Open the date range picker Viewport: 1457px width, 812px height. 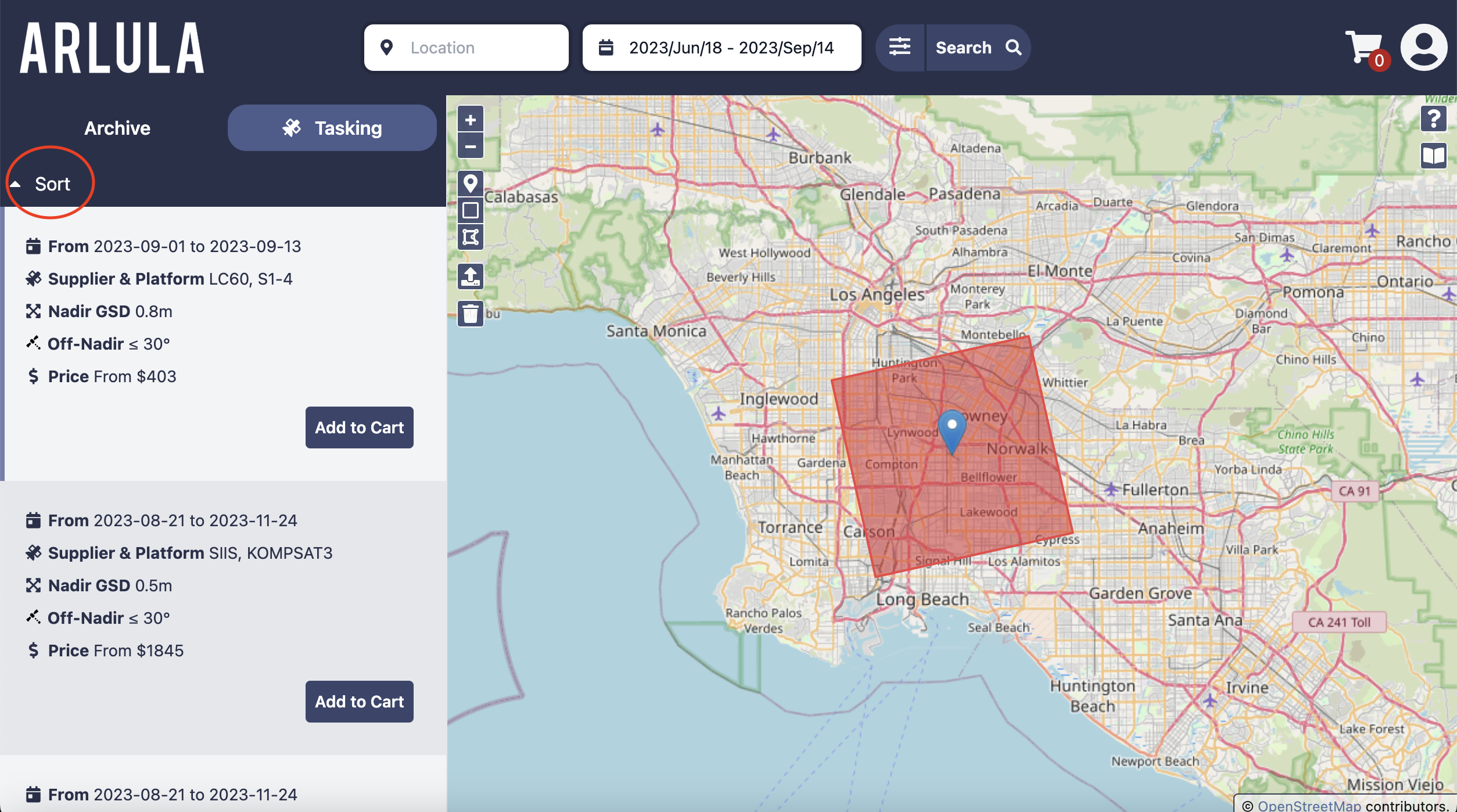click(722, 48)
